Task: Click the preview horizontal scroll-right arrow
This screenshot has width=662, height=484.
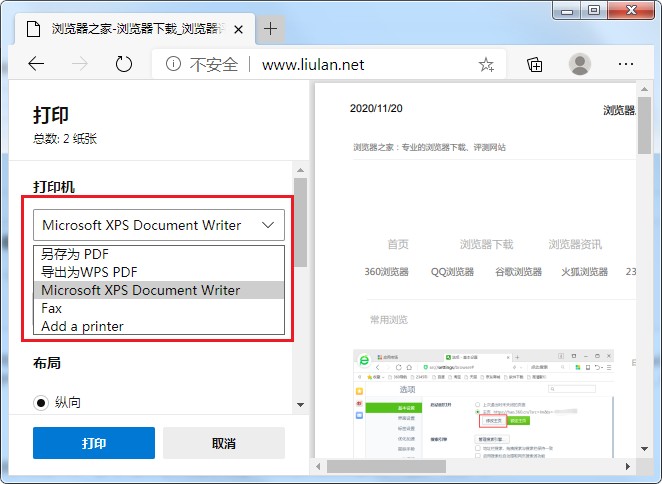Action: (x=628, y=466)
